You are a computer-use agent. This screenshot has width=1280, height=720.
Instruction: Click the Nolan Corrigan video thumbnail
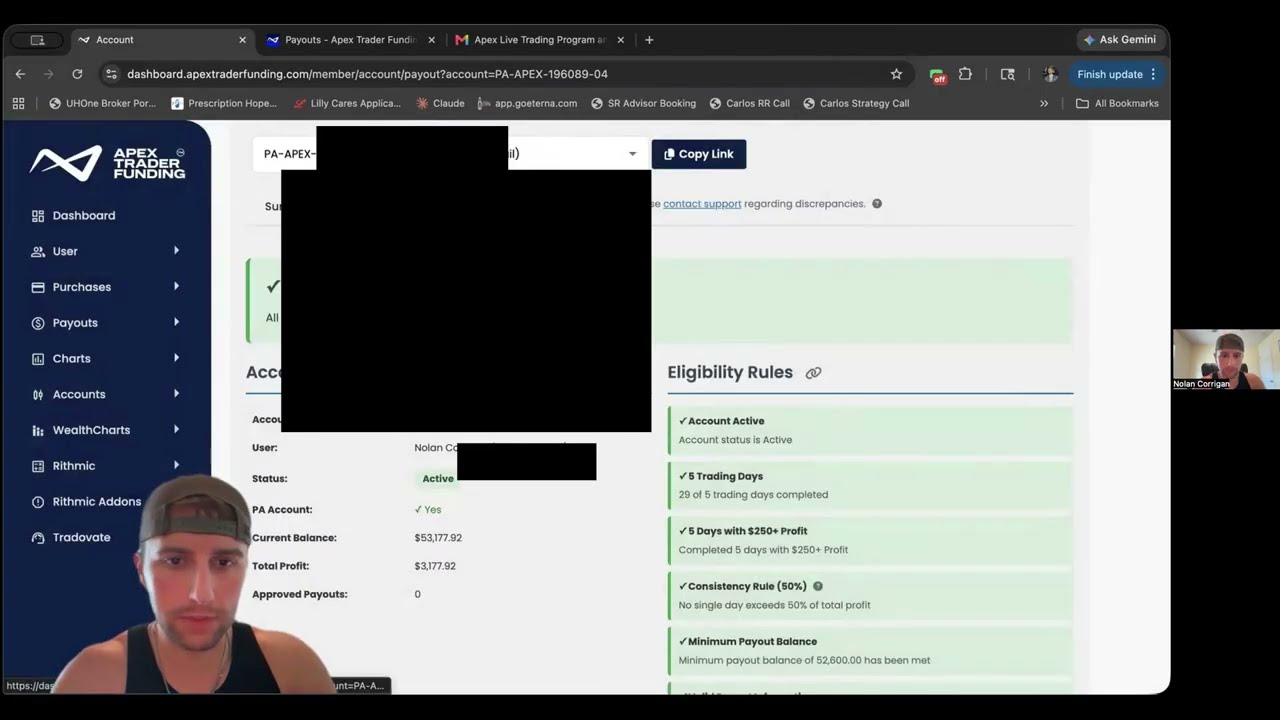pyautogui.click(x=1226, y=359)
